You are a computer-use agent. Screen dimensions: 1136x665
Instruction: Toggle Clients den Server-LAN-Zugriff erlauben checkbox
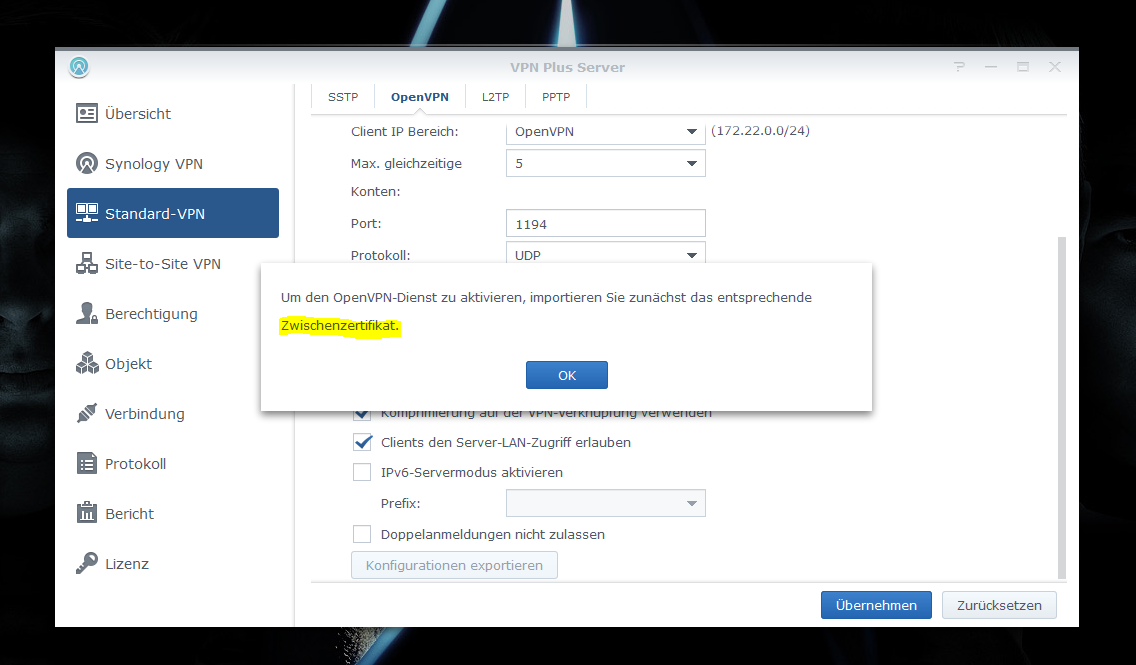[362, 442]
